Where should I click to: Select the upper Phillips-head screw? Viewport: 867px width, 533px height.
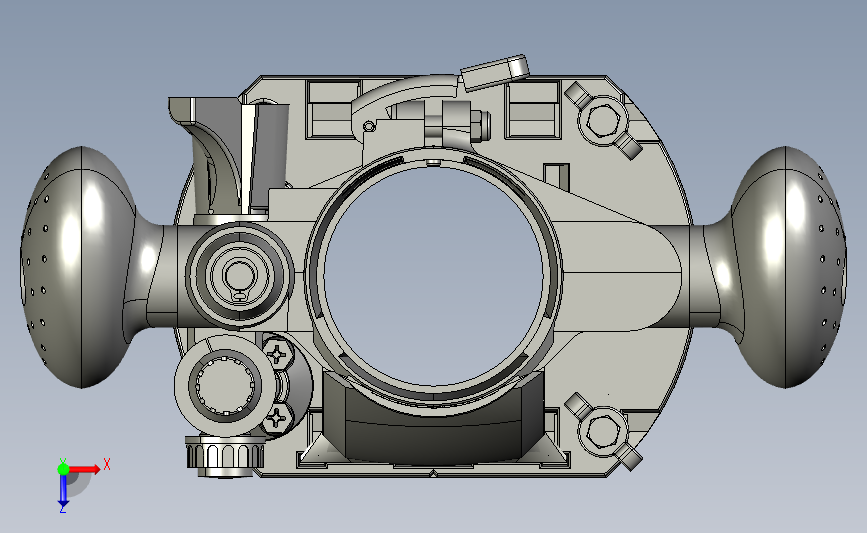coord(278,352)
